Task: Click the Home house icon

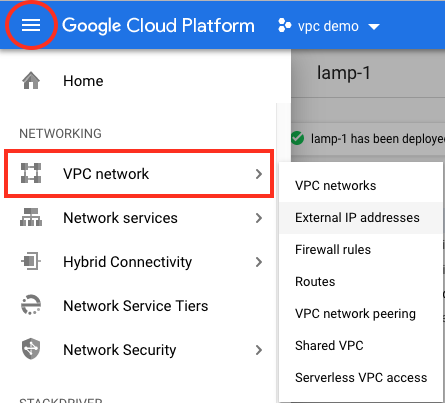Action: click(31, 81)
